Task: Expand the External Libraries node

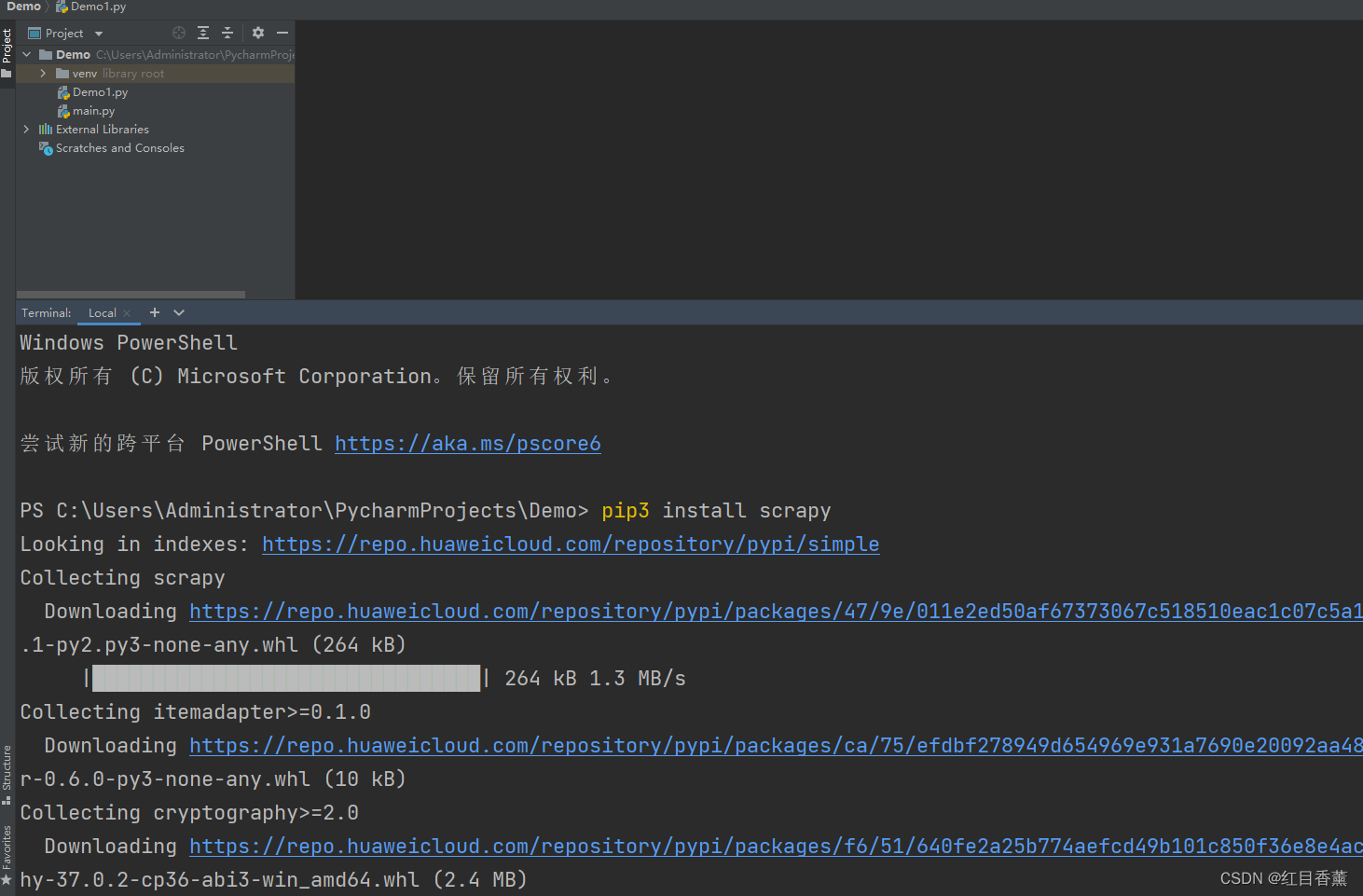Action: tap(25, 129)
